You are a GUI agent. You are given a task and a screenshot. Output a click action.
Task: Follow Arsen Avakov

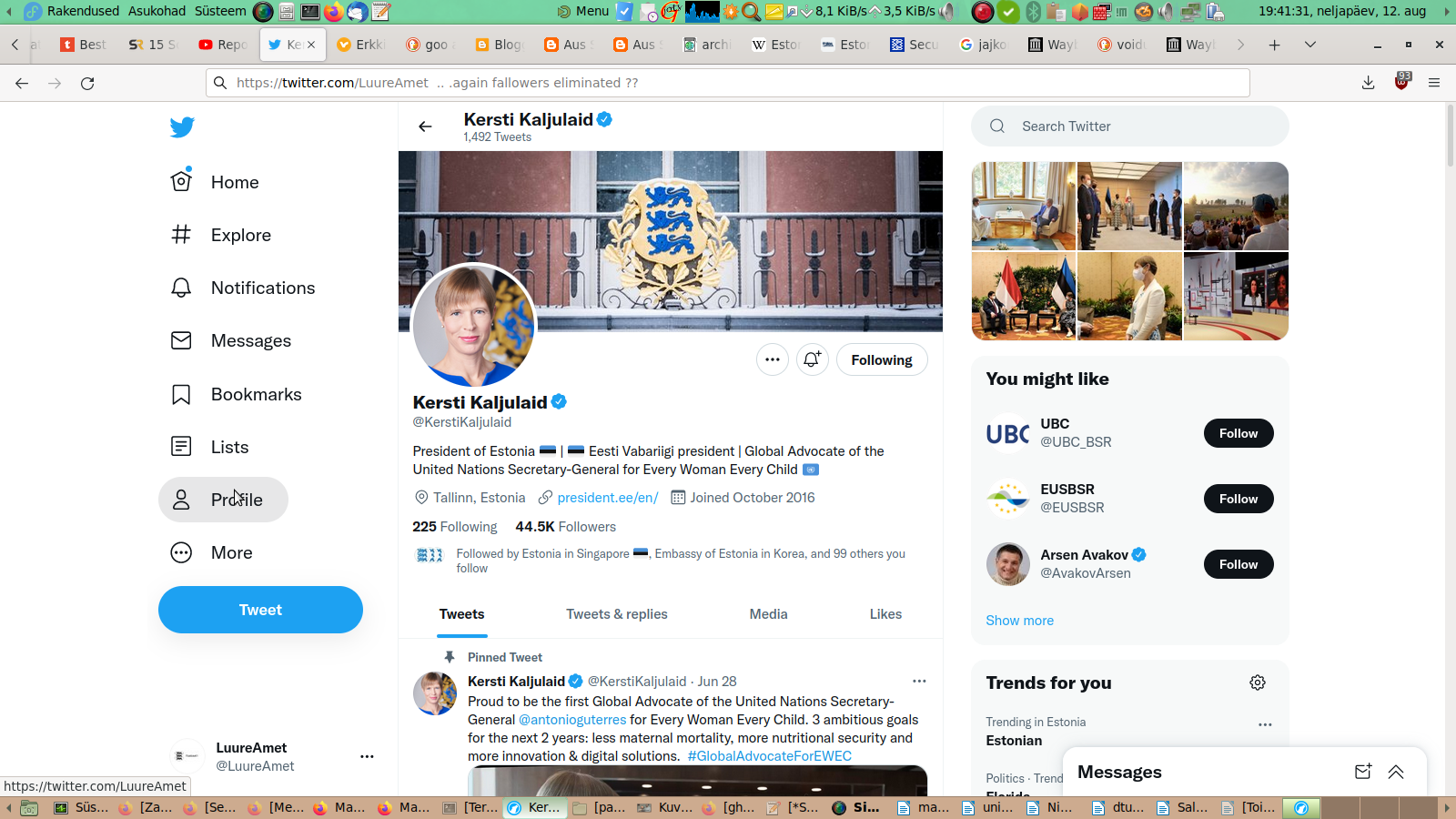[1239, 564]
